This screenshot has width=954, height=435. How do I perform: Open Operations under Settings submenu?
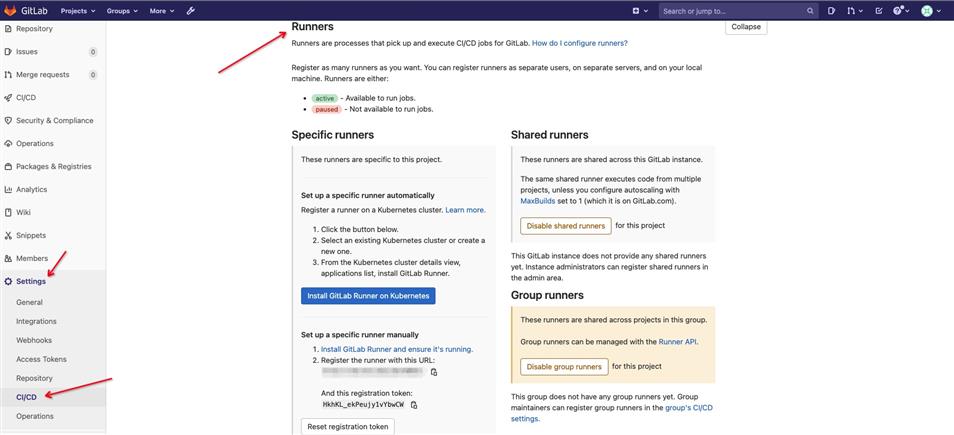coord(35,416)
